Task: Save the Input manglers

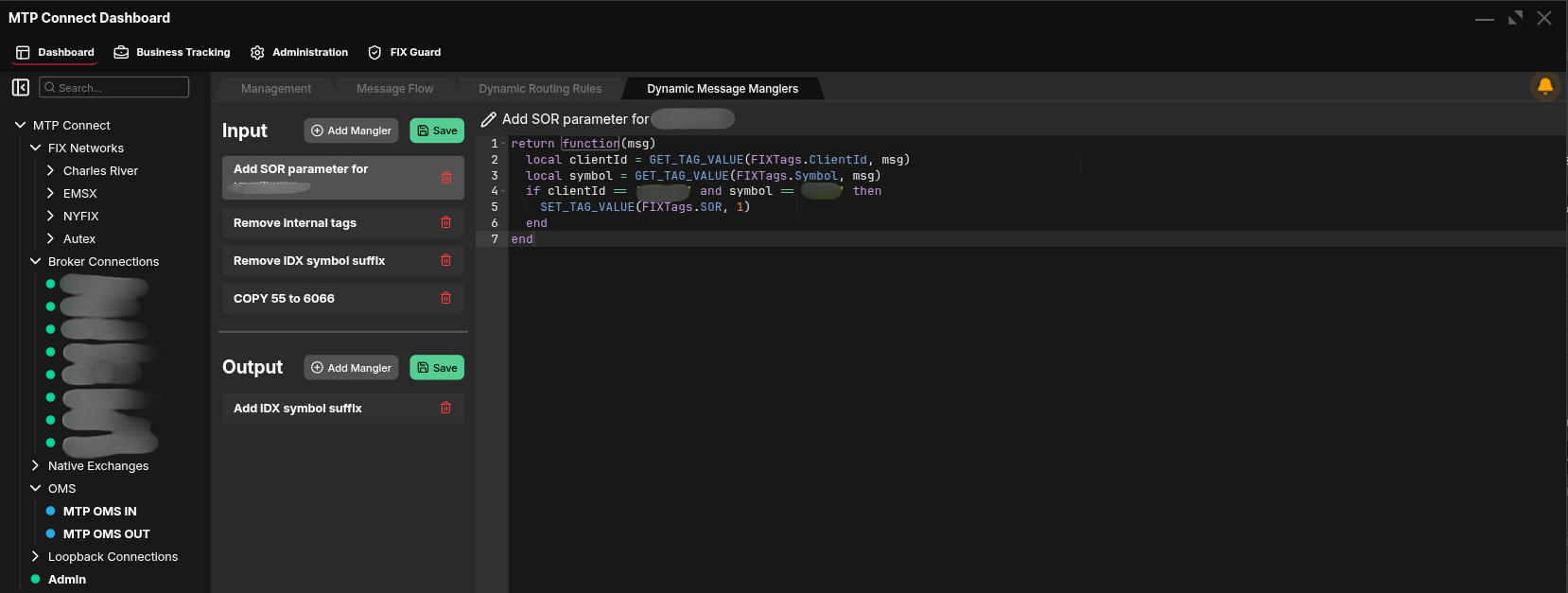Action: (437, 131)
